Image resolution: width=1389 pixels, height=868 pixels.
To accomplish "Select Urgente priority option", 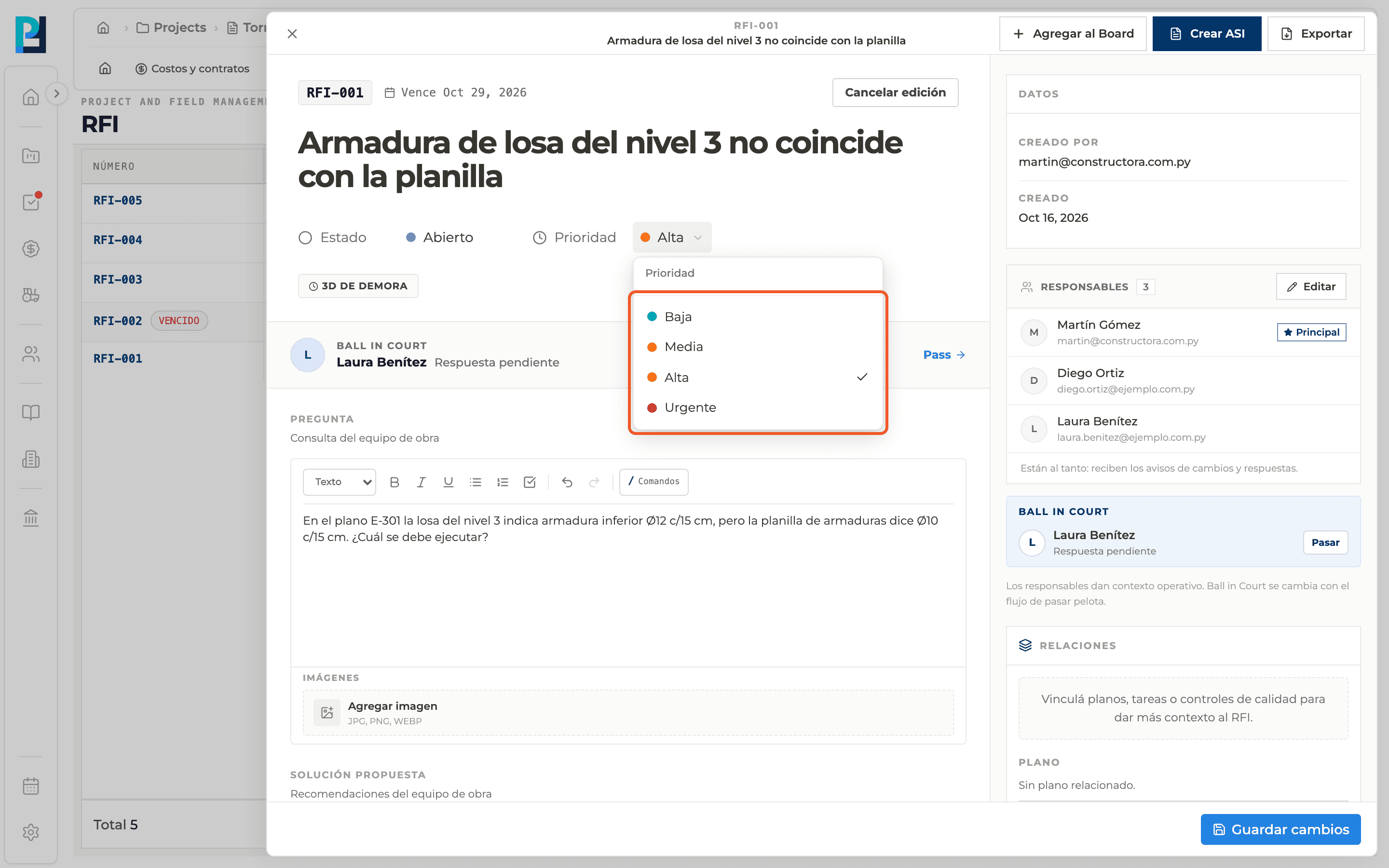I will 758,407.
